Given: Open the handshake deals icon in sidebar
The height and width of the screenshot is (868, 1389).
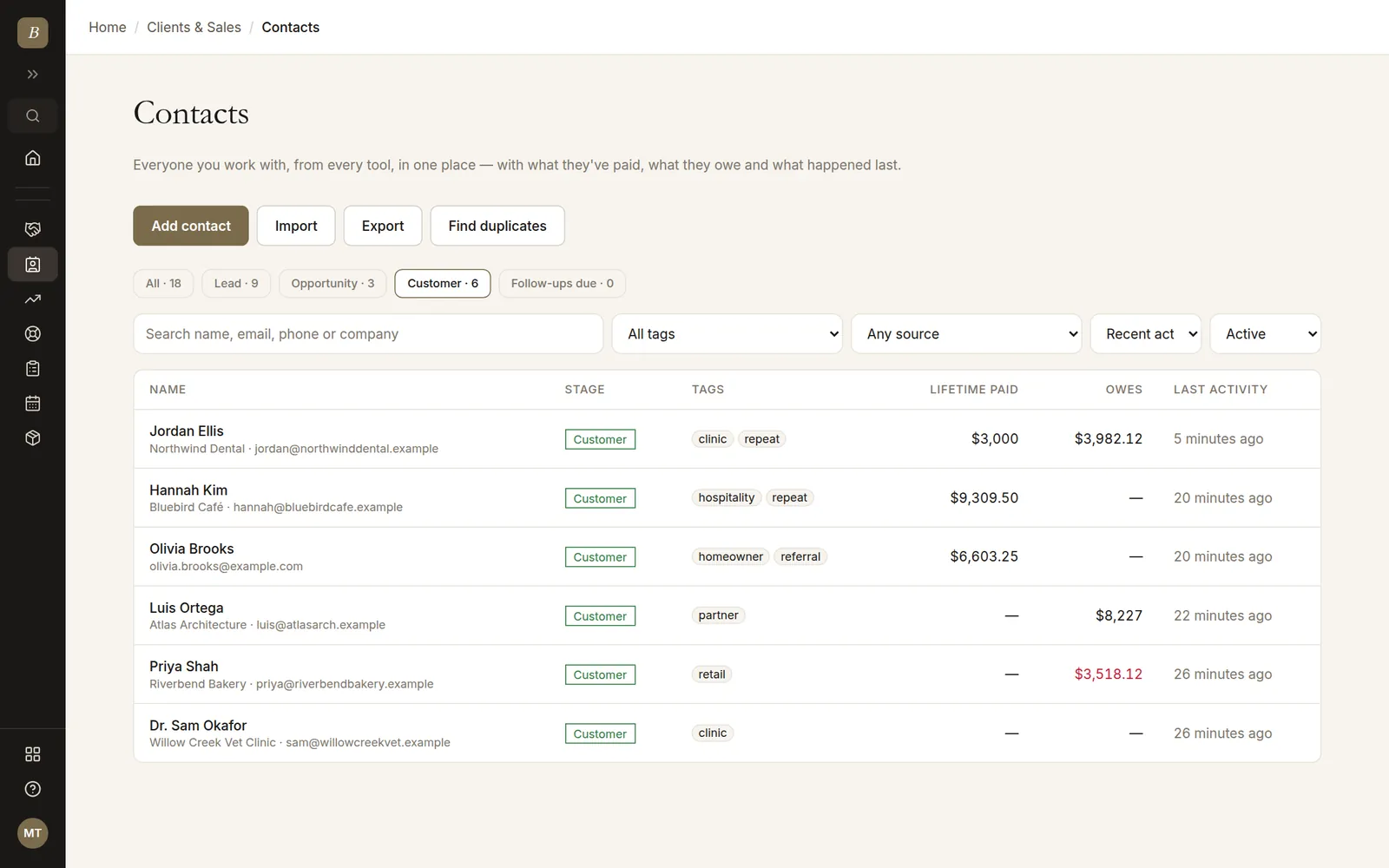Looking at the screenshot, I should tap(33, 229).
